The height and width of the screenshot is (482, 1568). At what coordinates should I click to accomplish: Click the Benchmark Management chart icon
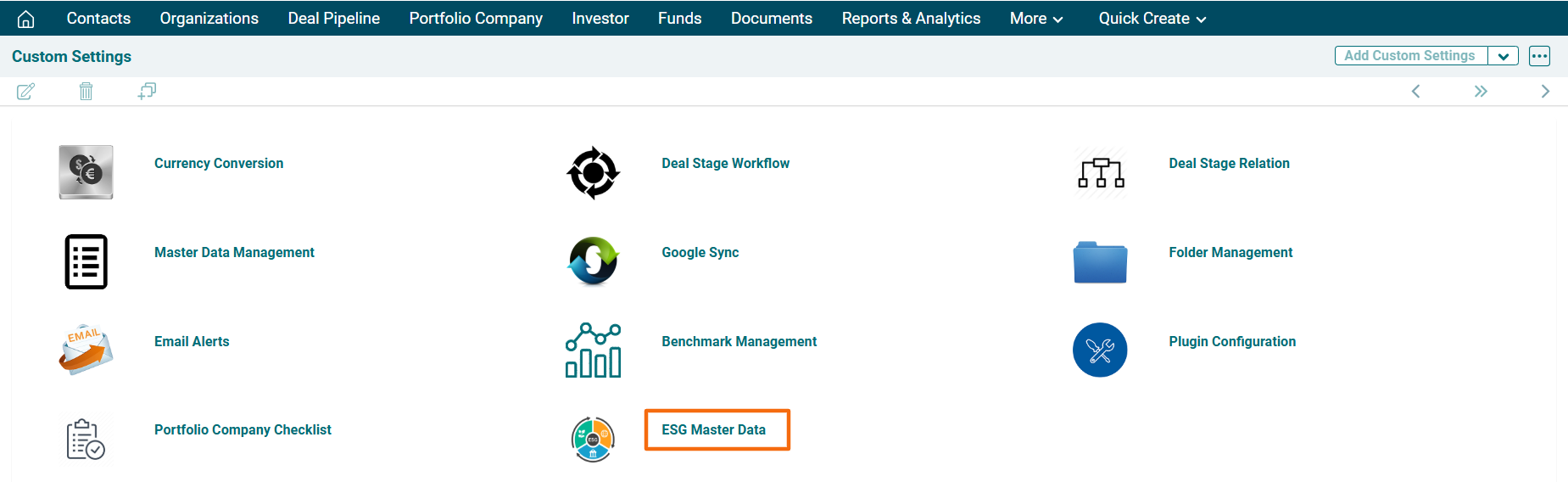pos(593,350)
